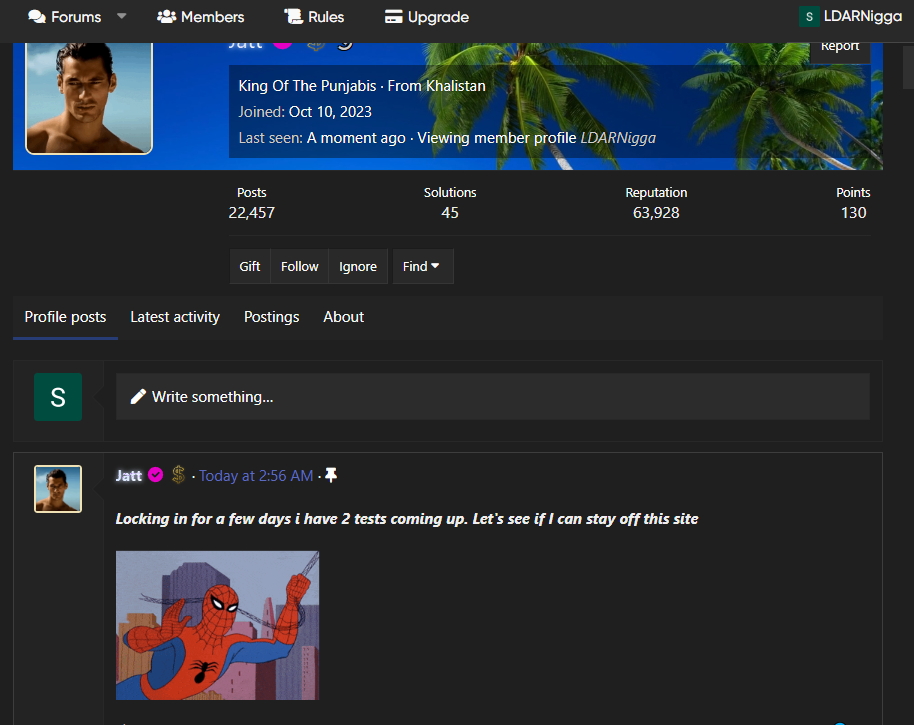The image size is (914, 725).
Task: Open the Postings tab
Action: pos(271,317)
